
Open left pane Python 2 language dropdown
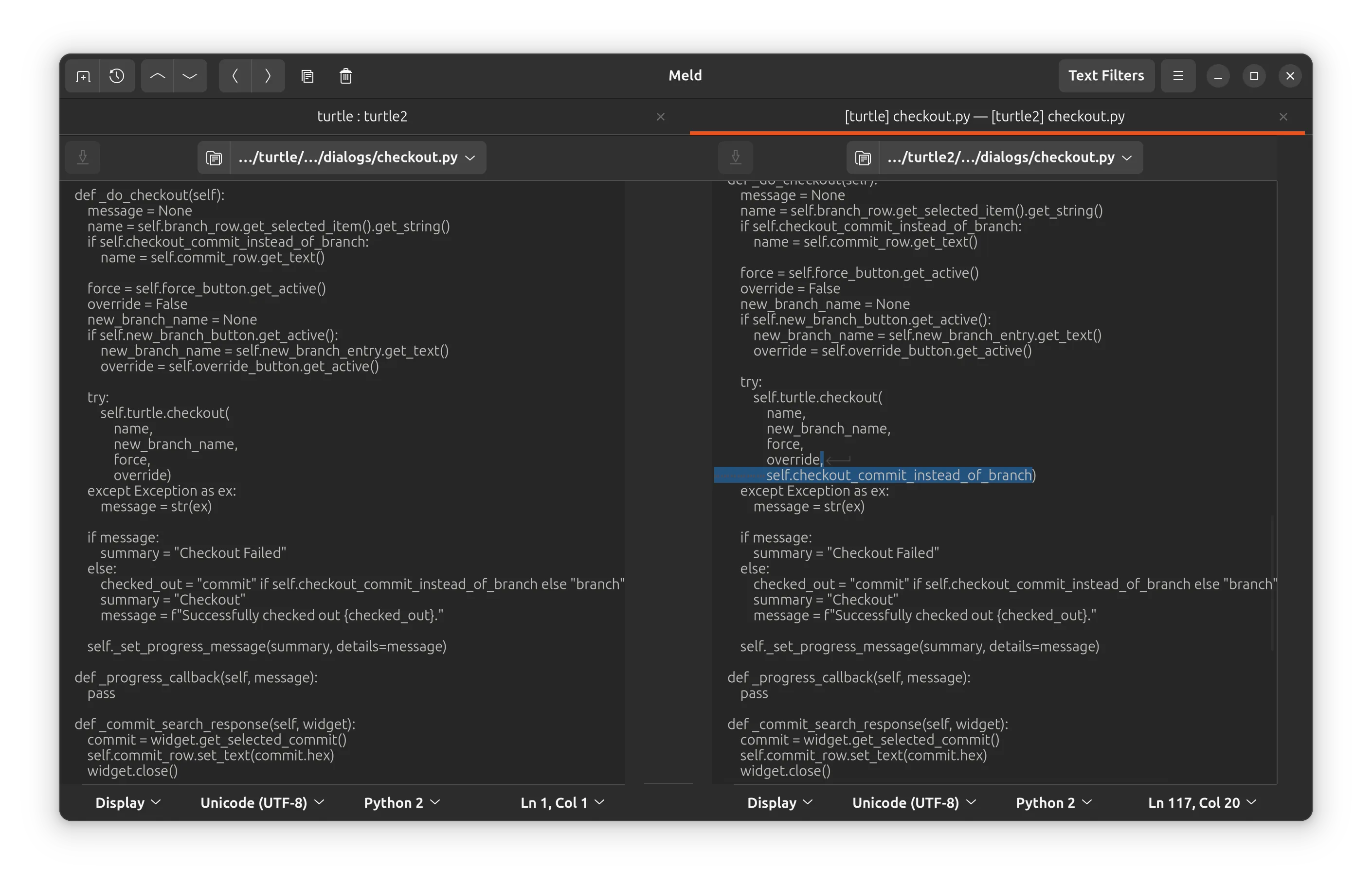pyautogui.click(x=401, y=802)
